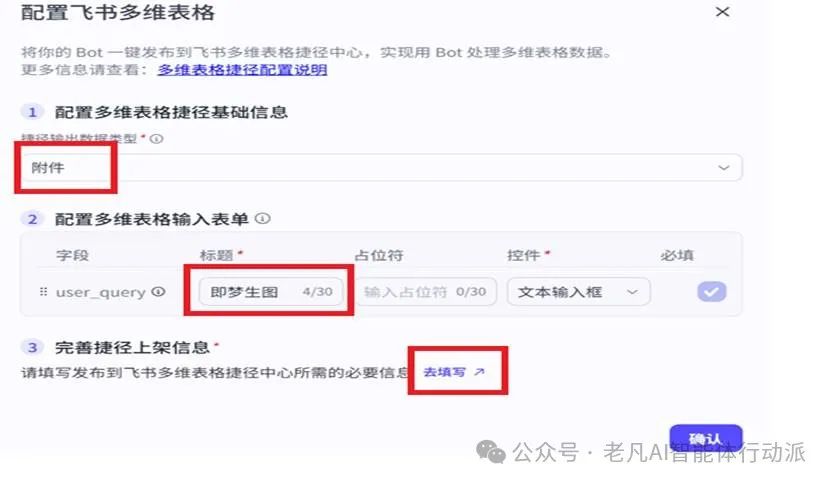The height and width of the screenshot is (485, 832).
Task: Click info icon next to 配置多维表格输入表单
Action: click(263, 219)
